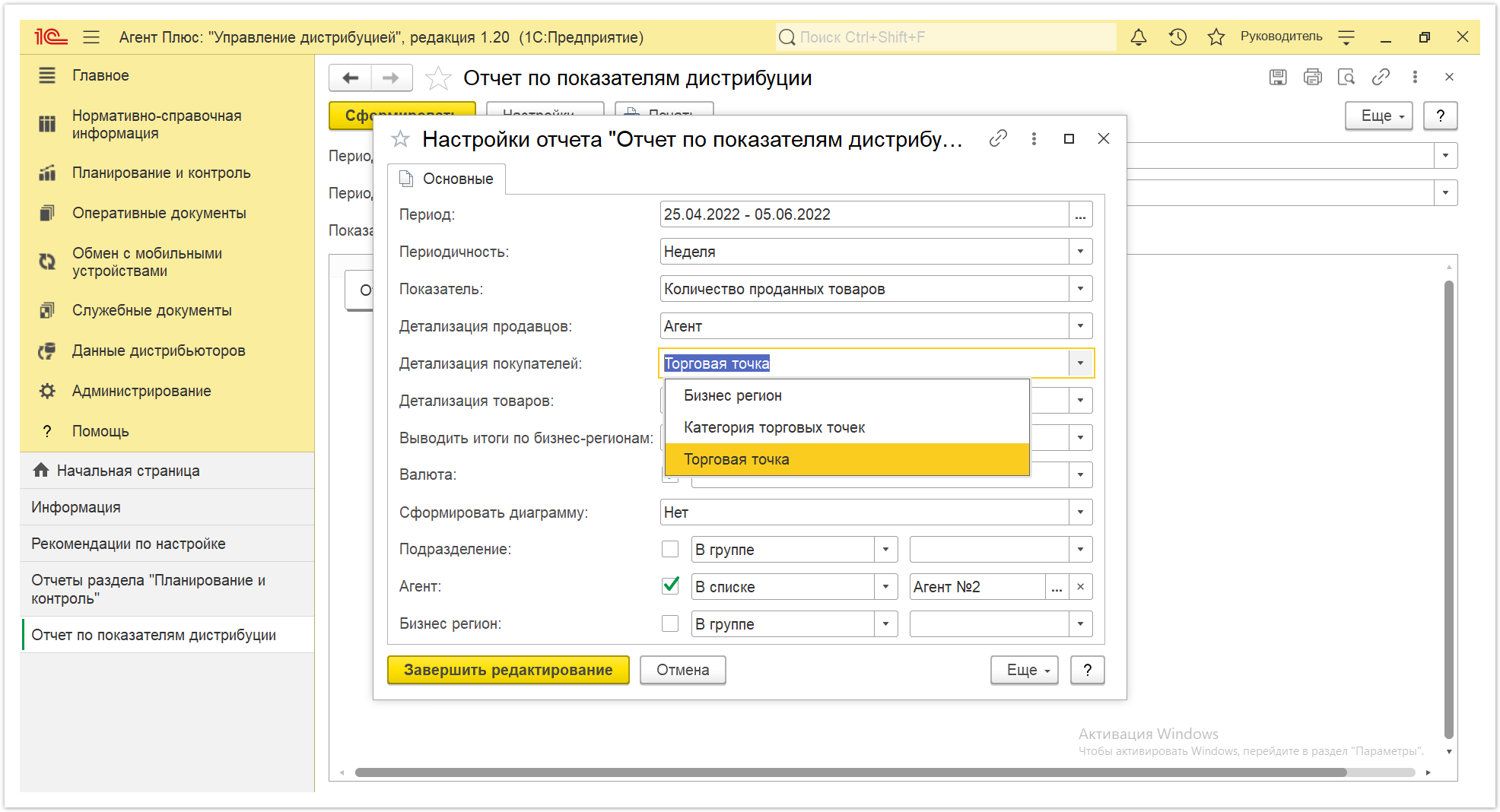
Task: Save report with the diskette icon
Action: [x=1278, y=77]
